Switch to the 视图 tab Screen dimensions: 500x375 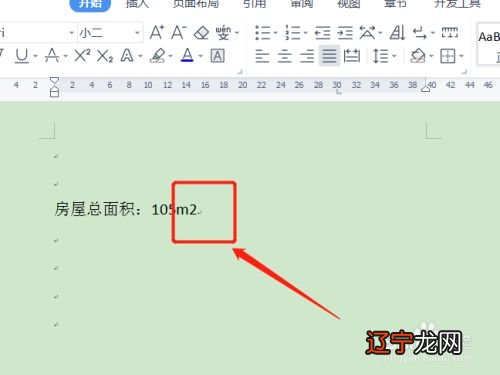pyautogui.click(x=349, y=3)
